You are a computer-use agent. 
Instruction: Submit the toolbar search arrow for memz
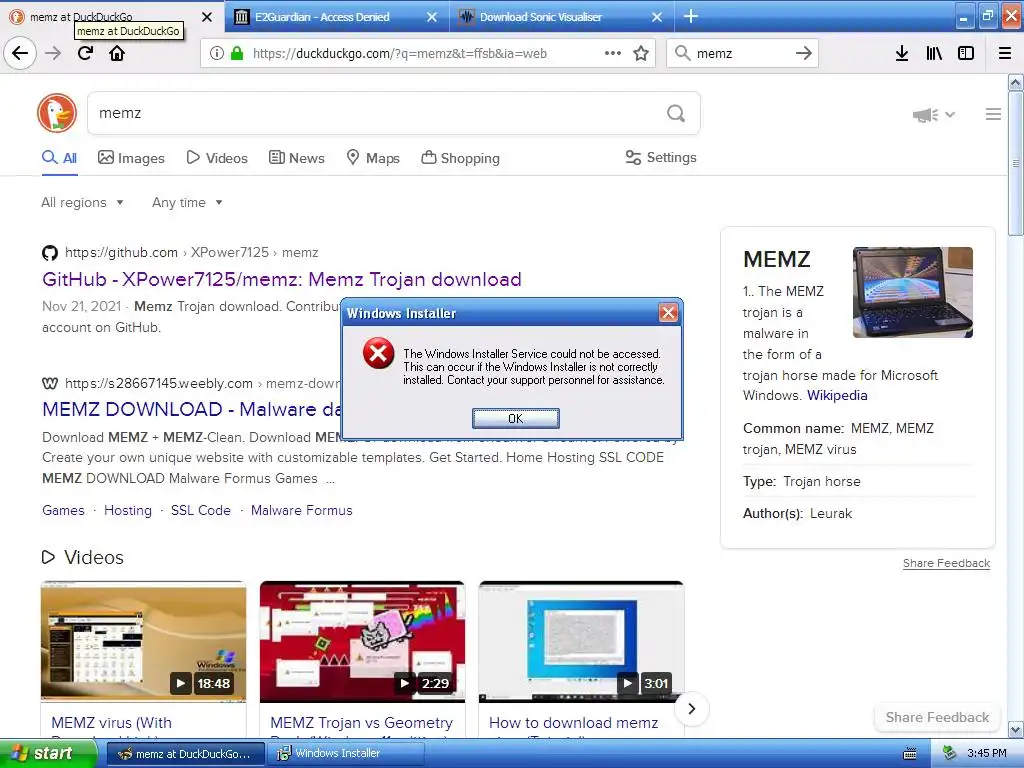click(804, 53)
